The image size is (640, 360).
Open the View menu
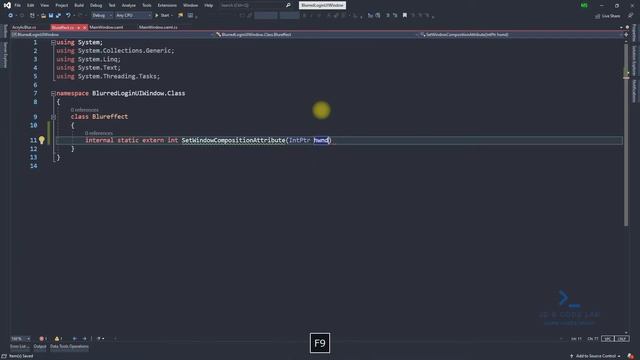44,5
